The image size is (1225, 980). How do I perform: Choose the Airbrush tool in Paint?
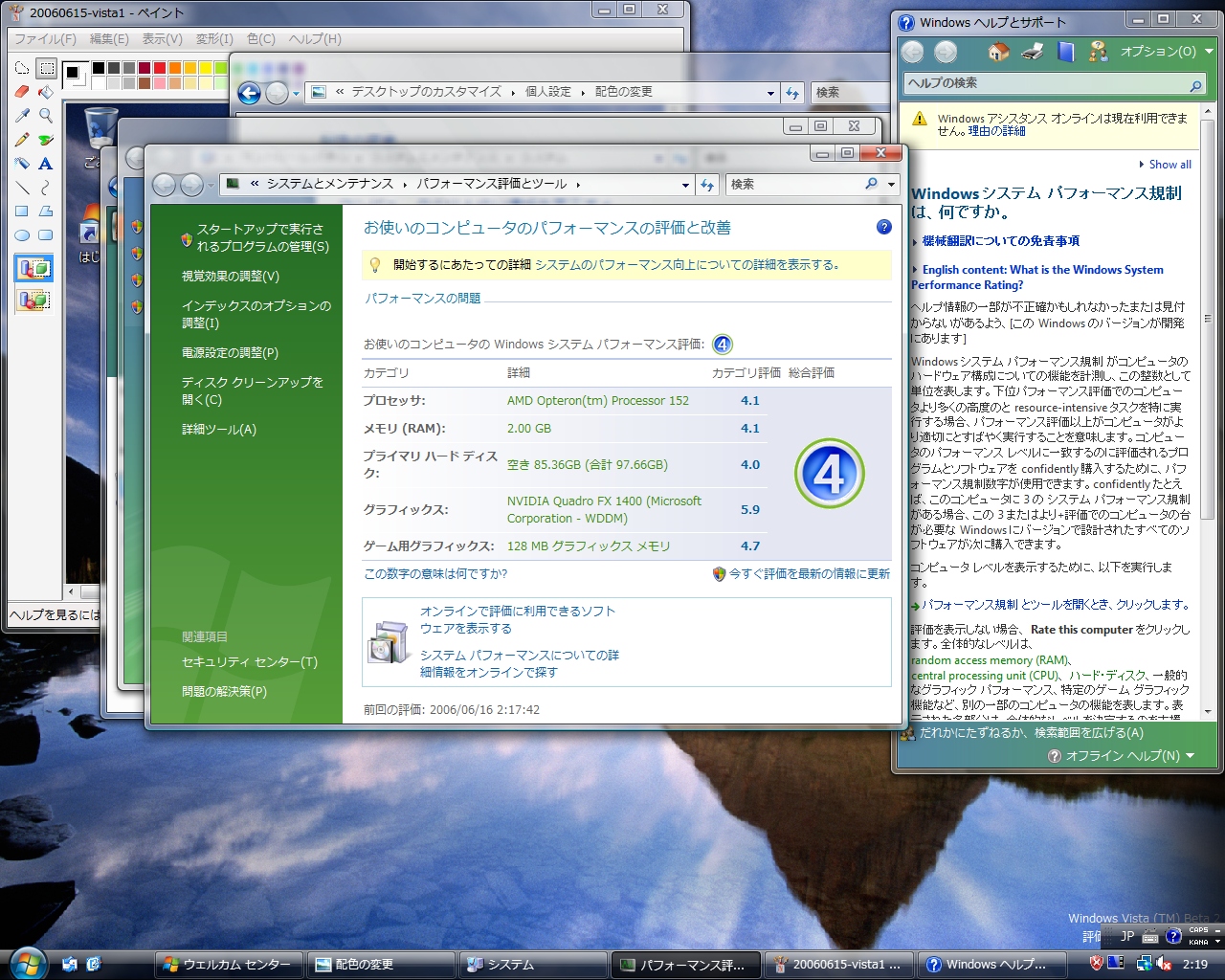pos(22,164)
